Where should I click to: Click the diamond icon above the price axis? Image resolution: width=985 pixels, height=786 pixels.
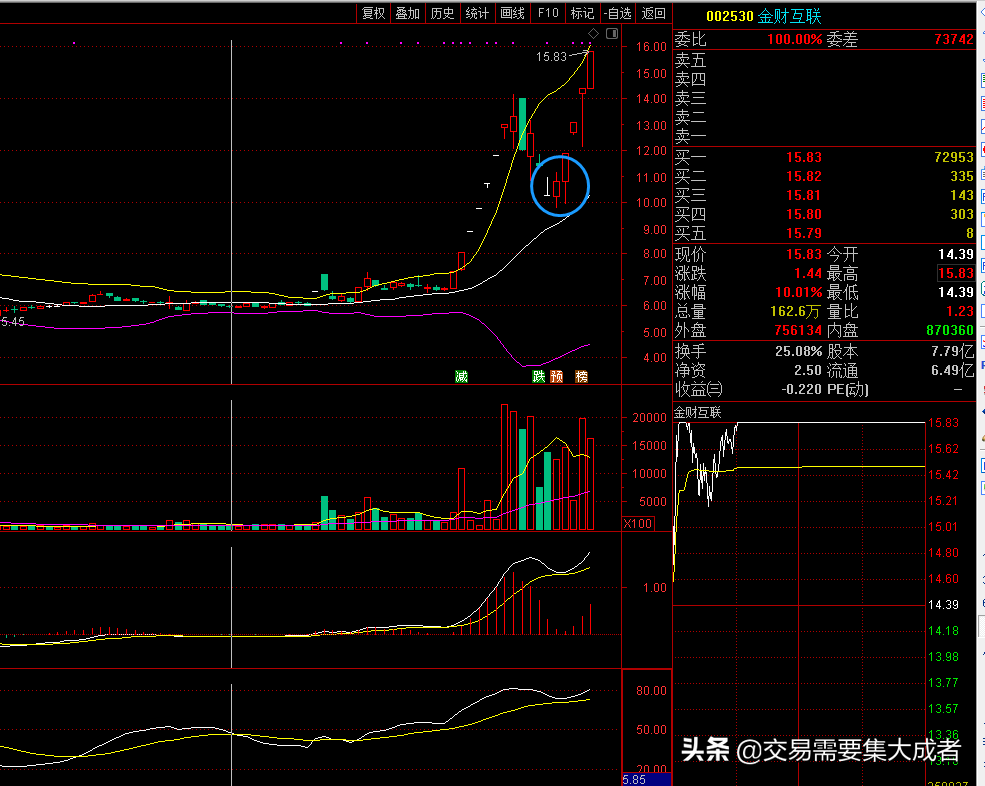pyautogui.click(x=593, y=35)
